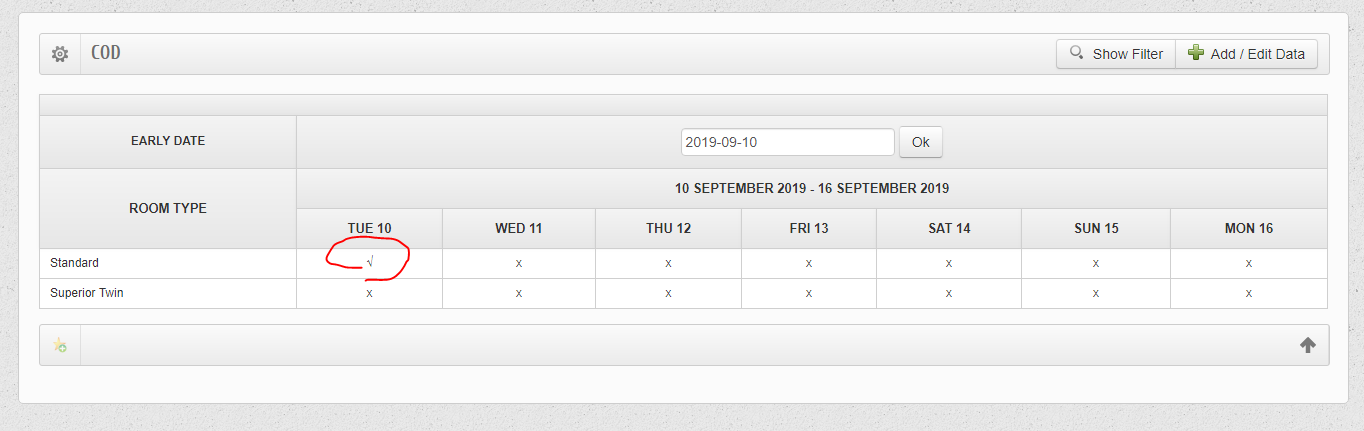Open the Show Filter panel
1364x431 pixels.
[x=1116, y=54]
